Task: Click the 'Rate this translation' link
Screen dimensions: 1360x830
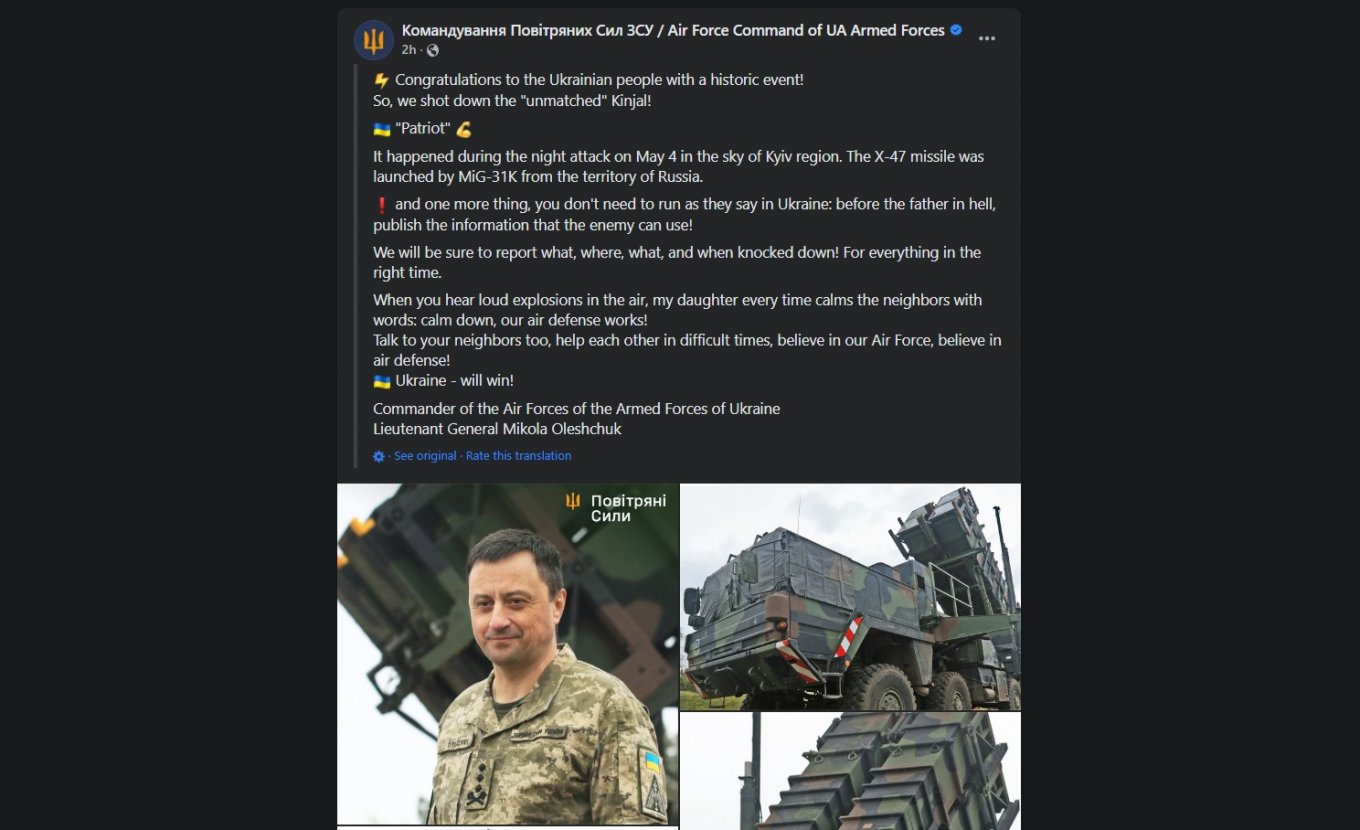Action: (518, 456)
